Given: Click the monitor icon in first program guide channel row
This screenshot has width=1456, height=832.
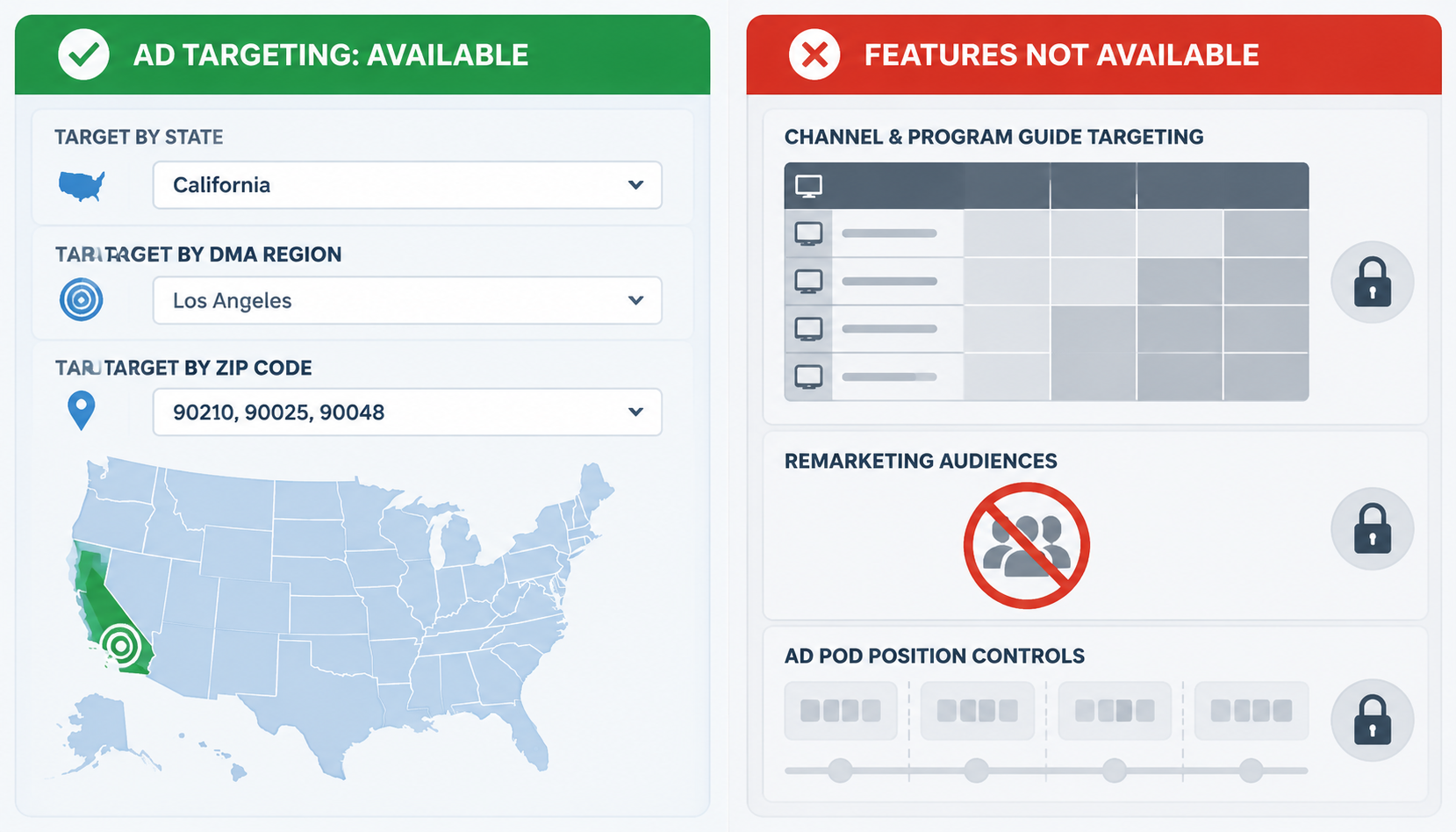Looking at the screenshot, I should click(808, 233).
